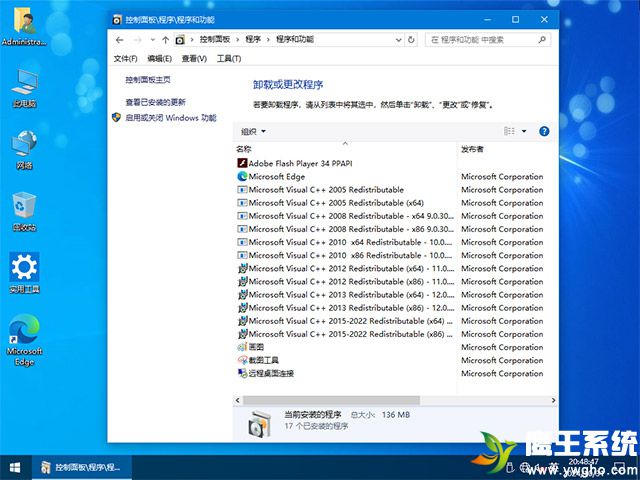Go forward with the right arrow button
Viewport: 640px width, 480px height.
[138, 40]
